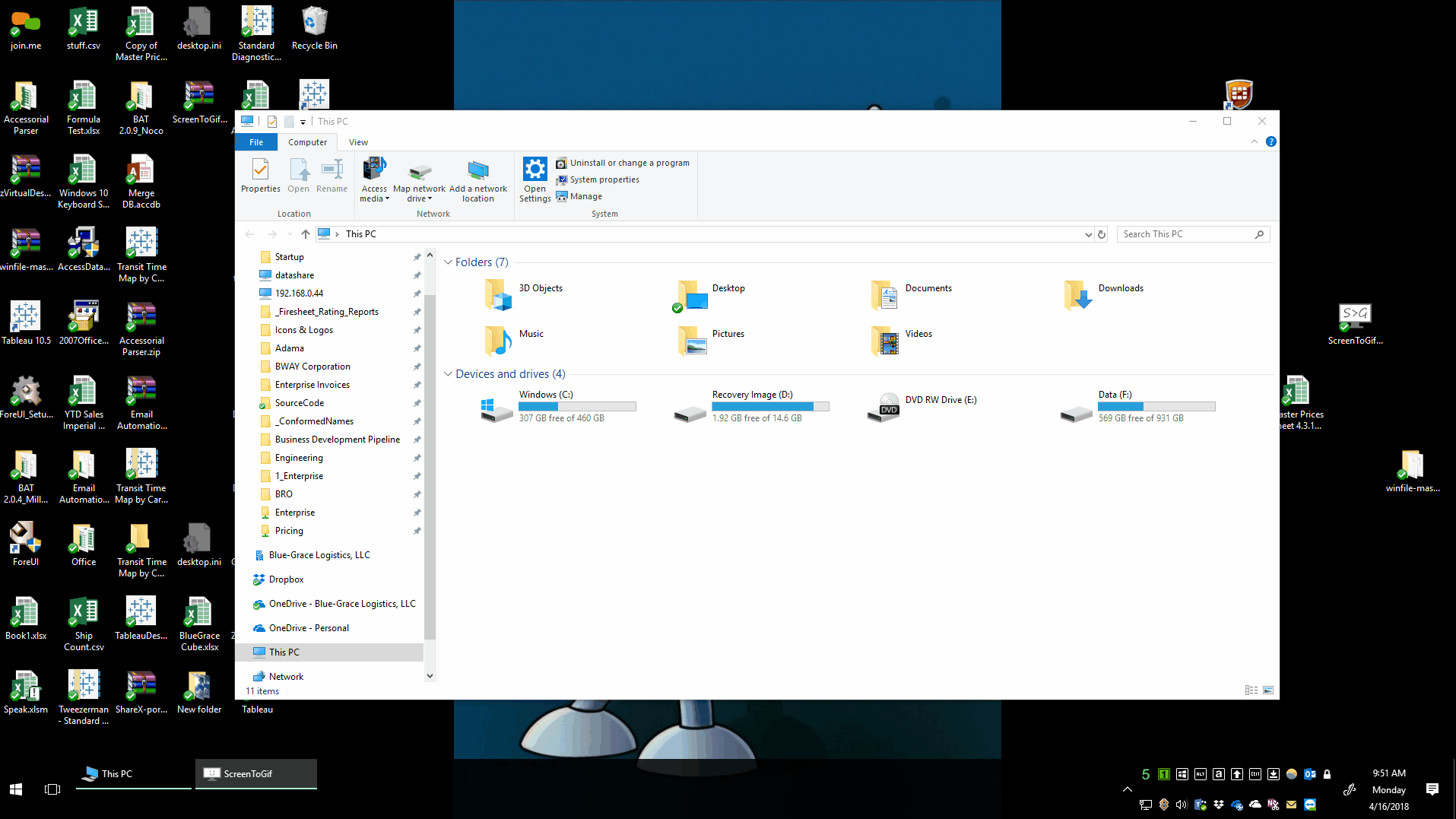Unpin the Startup folder from Quick access
This screenshot has height=819, width=1456.
417,257
